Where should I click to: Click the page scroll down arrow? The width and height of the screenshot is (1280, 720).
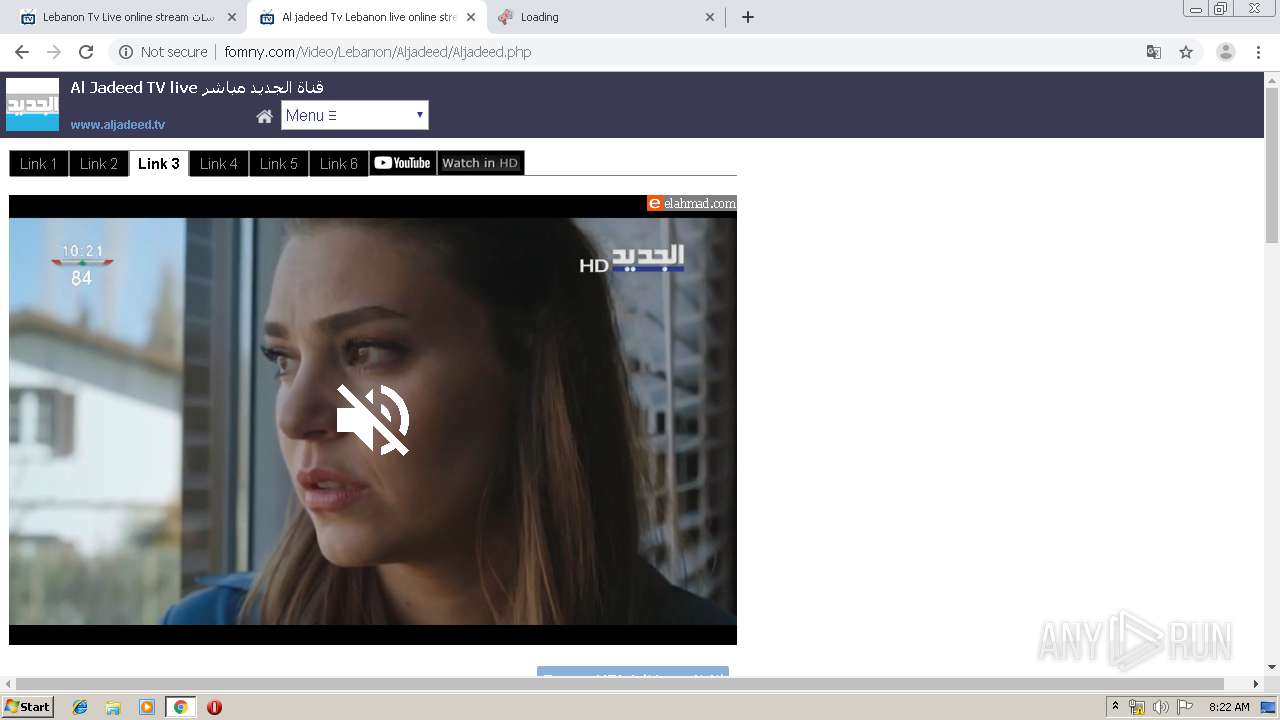coord(1272,667)
